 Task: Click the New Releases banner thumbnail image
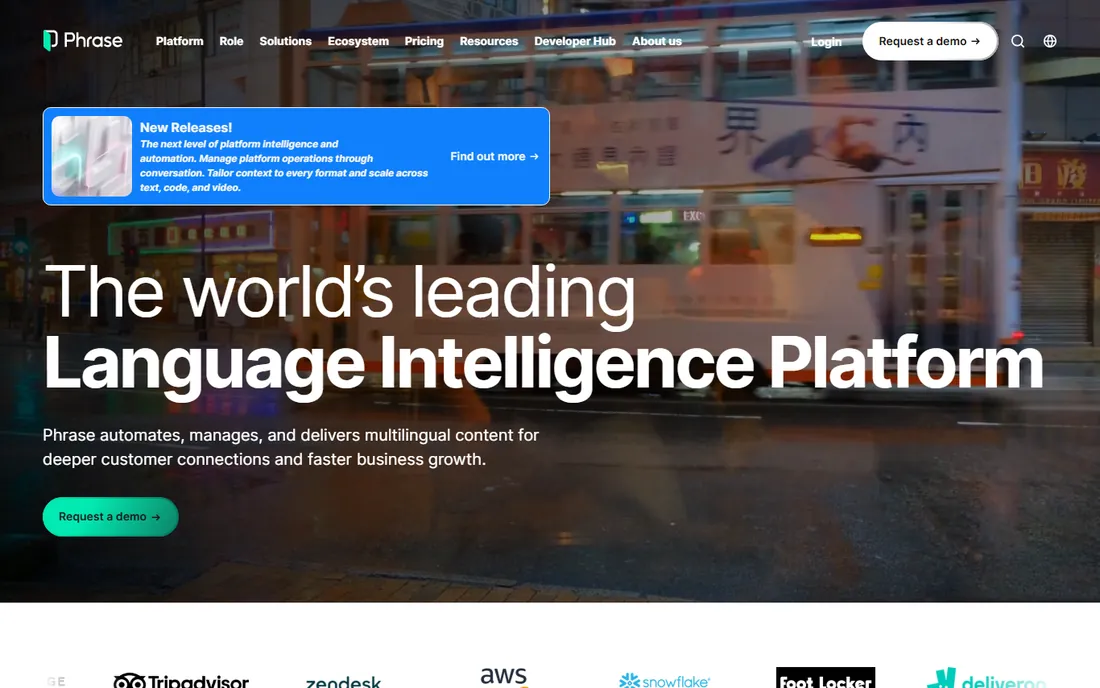[x=91, y=156]
